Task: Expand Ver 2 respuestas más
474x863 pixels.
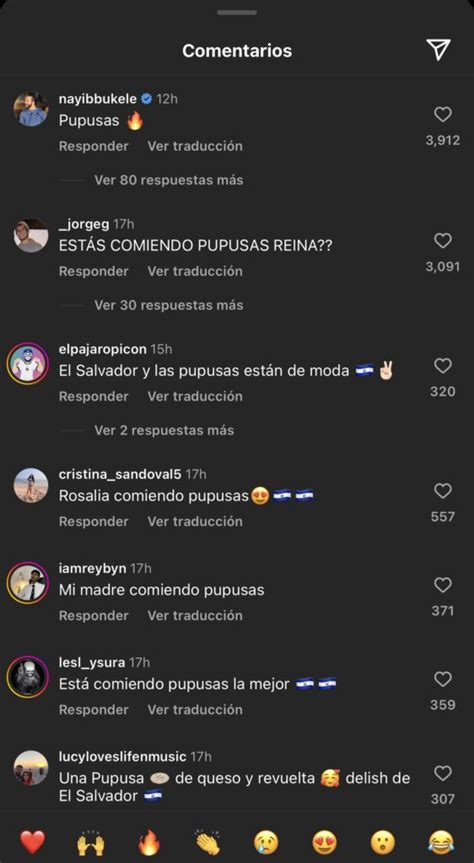Action: click(164, 430)
